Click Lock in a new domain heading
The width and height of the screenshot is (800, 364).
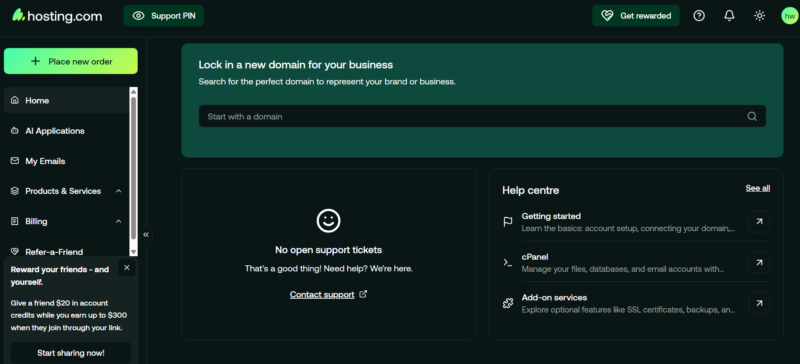[x=295, y=65]
